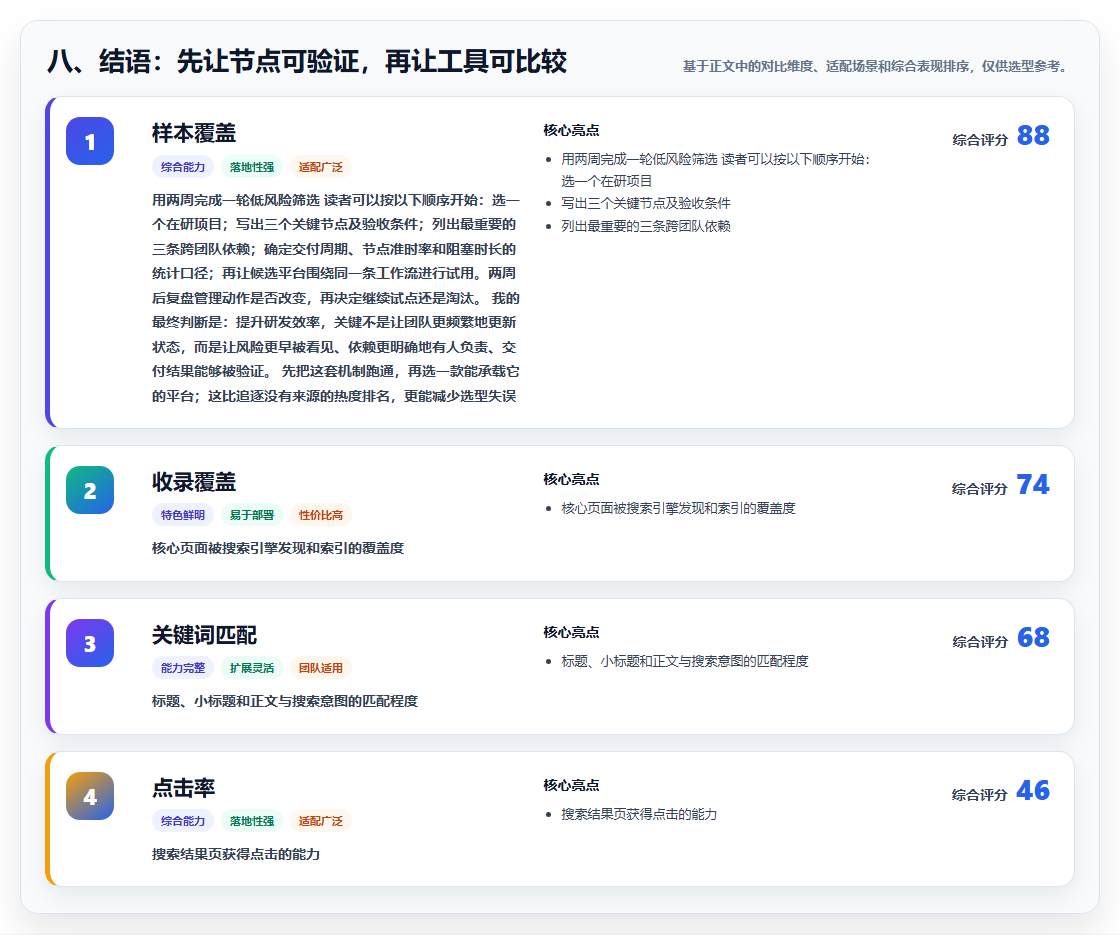Select the 扩展灵活 tag

252,668
